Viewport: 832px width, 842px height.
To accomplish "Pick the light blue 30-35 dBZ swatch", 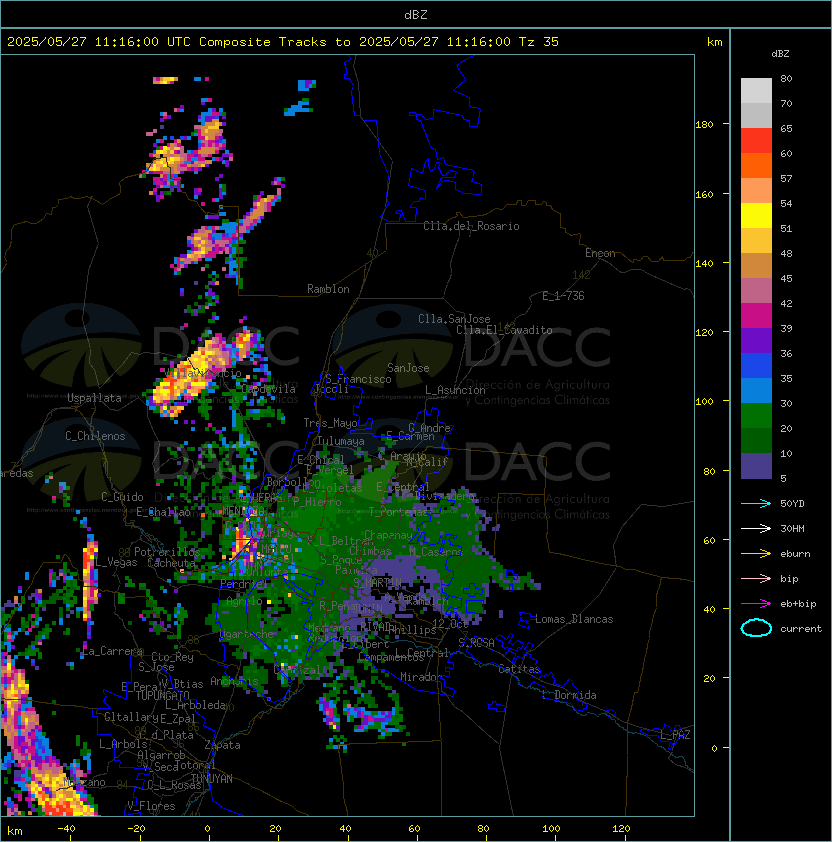I will pos(756,391).
